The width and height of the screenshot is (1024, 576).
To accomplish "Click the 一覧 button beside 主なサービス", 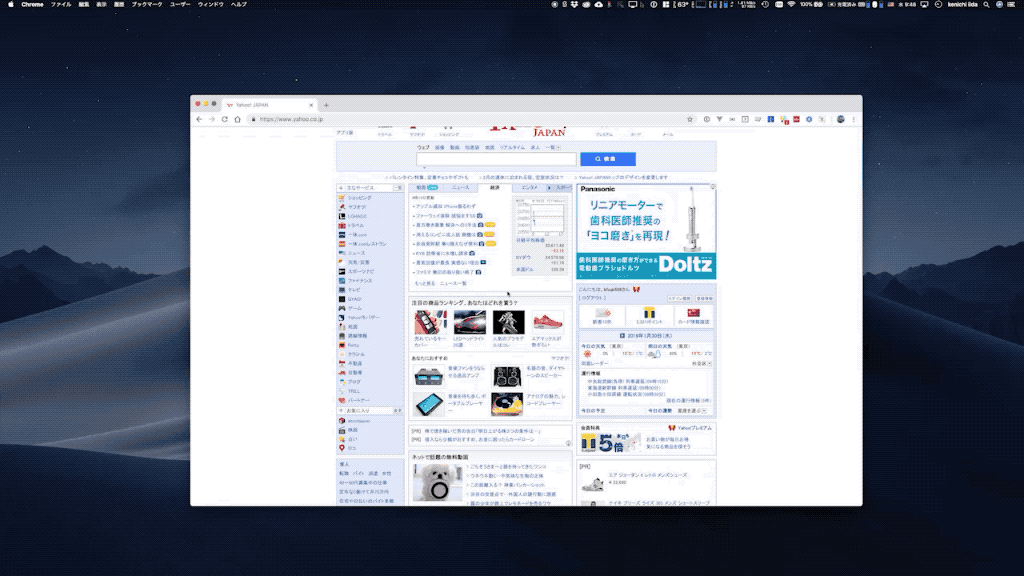I will click(397, 188).
